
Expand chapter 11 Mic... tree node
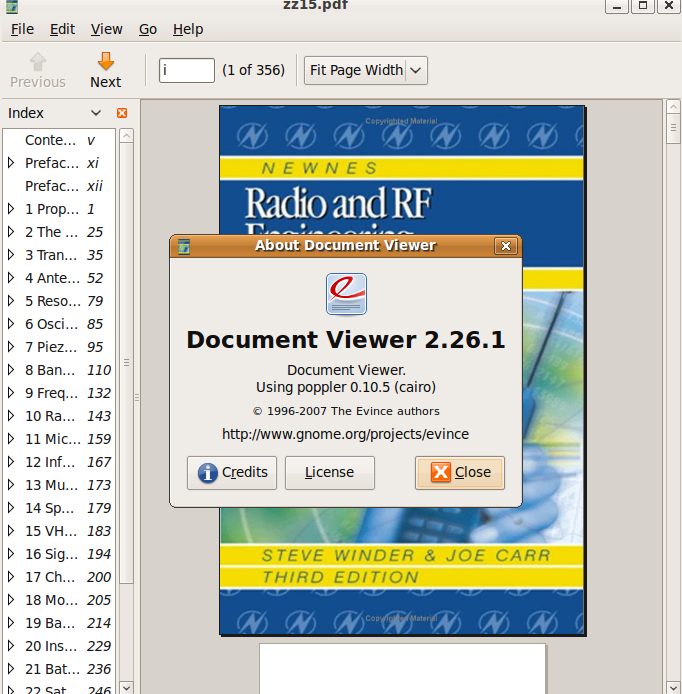pos(12,439)
